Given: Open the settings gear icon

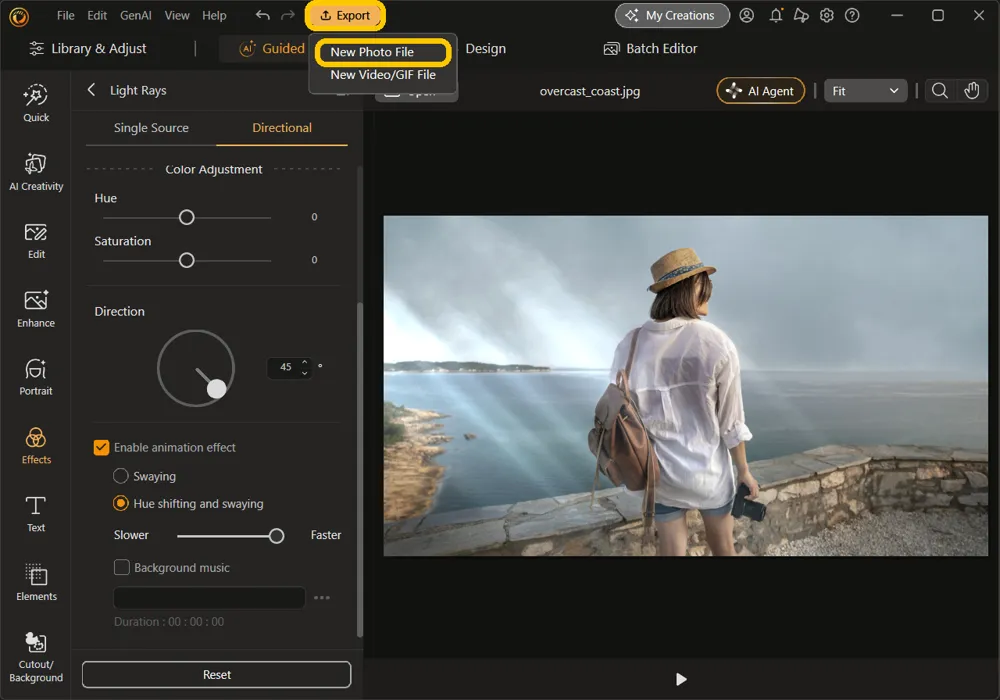Looking at the screenshot, I should pyautogui.click(x=827, y=15).
